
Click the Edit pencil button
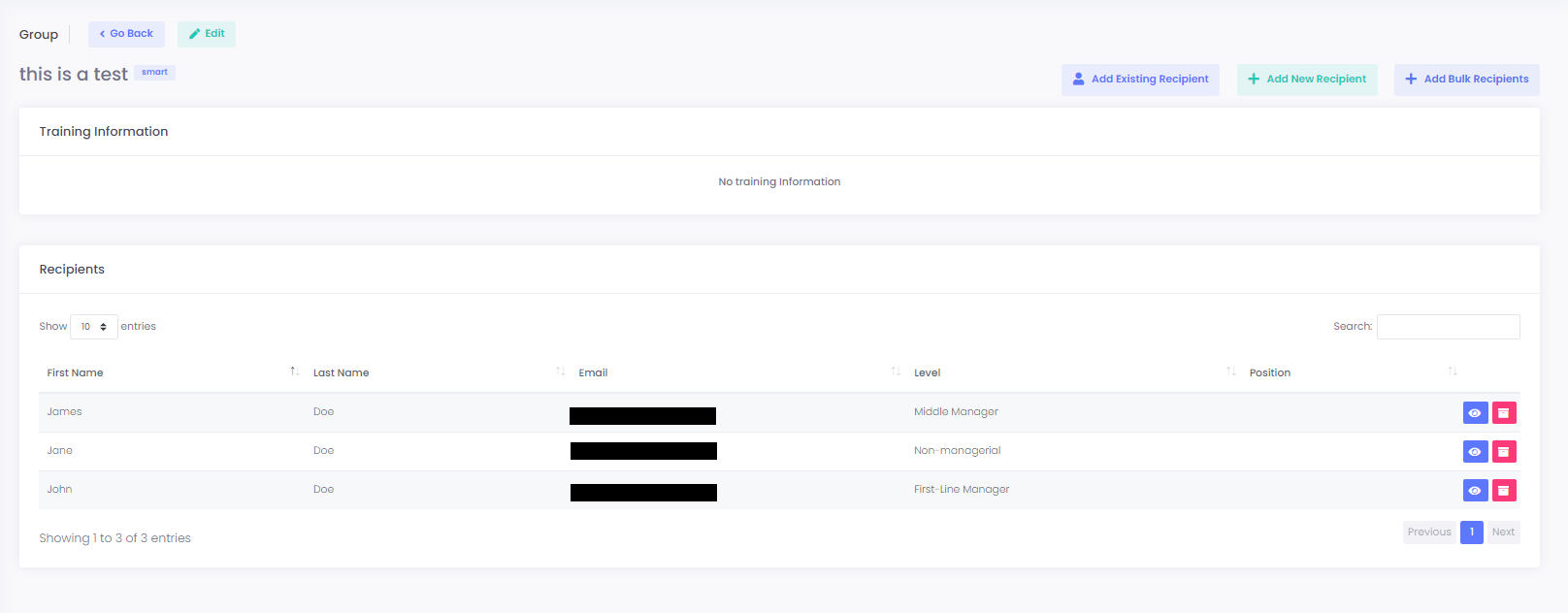[x=206, y=34]
